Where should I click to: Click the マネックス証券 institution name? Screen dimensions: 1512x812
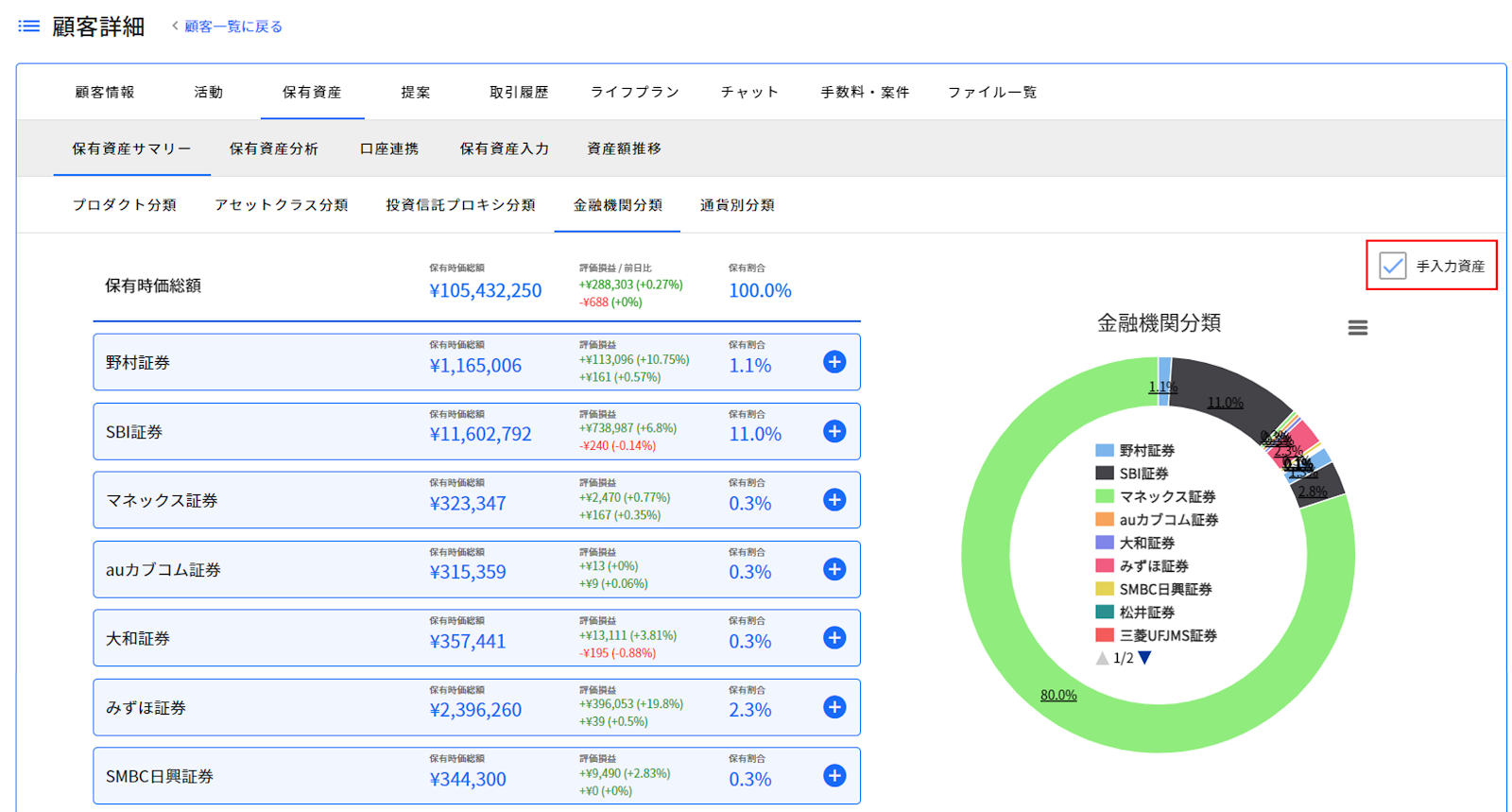pyautogui.click(x=162, y=500)
